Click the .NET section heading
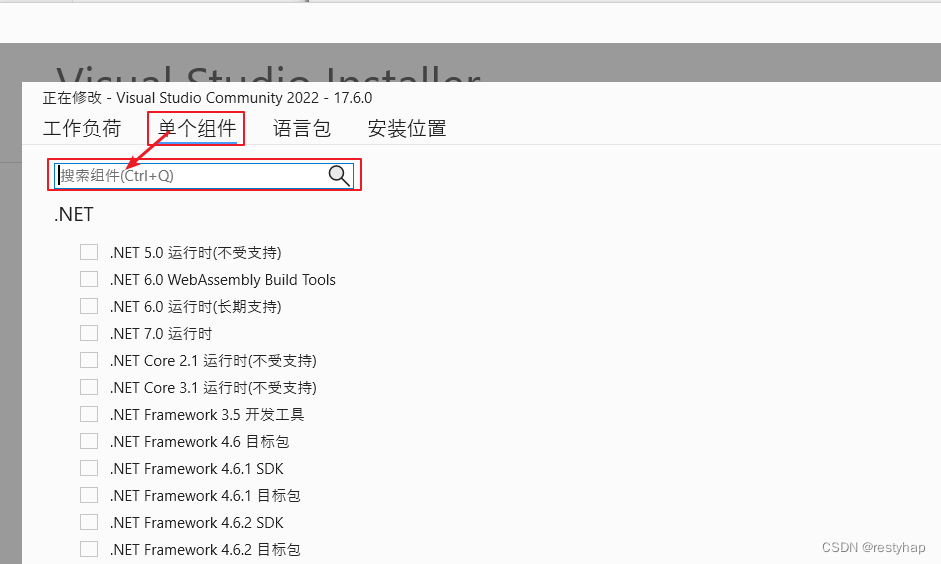Screen dimensions: 941x564 coord(74,214)
